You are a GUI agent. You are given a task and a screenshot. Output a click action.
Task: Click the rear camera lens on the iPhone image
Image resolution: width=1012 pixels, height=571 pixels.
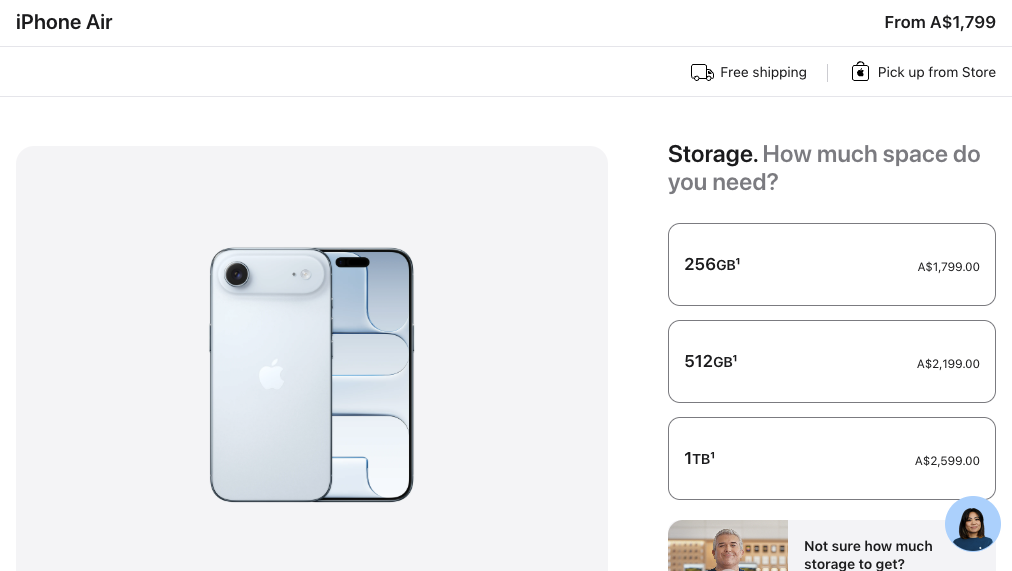pyautogui.click(x=237, y=274)
